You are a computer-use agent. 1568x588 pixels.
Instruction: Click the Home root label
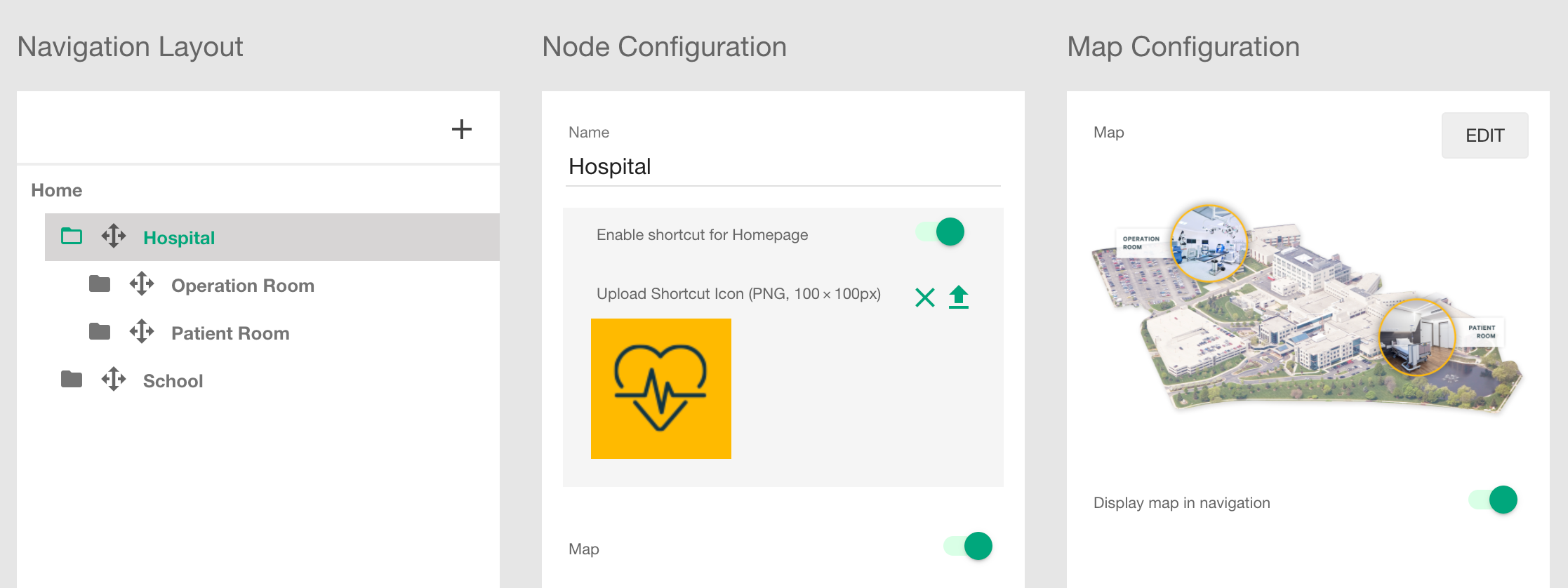point(57,190)
